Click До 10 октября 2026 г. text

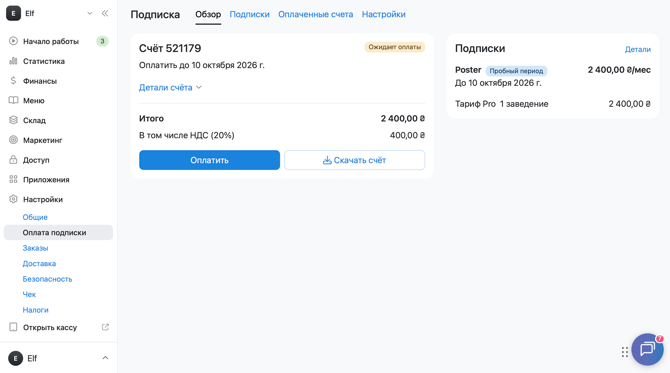(x=498, y=83)
